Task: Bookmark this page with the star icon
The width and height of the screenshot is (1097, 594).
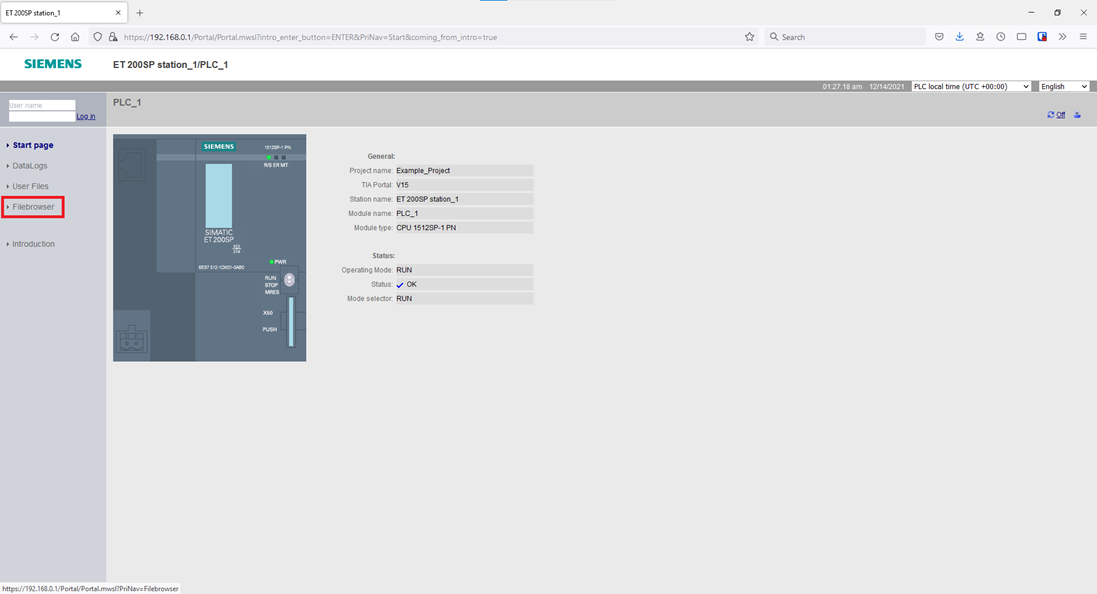Action: click(749, 37)
